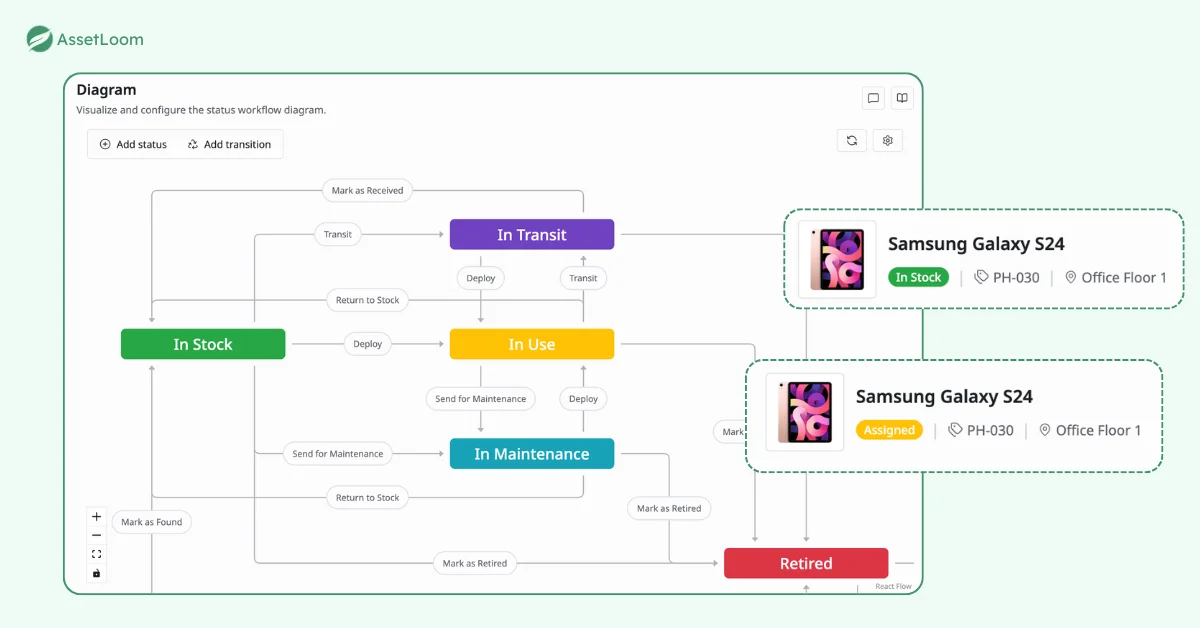
Task: Click Office Floor 1 text on In Stock card
Action: point(1124,278)
